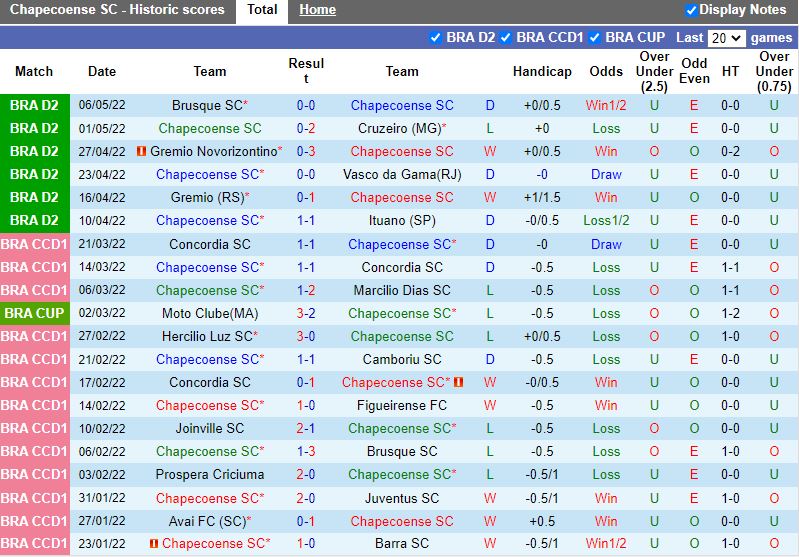Image resolution: width=799 pixels, height=557 pixels.
Task: Open the Last 20 games dropdown
Action: pos(727,38)
